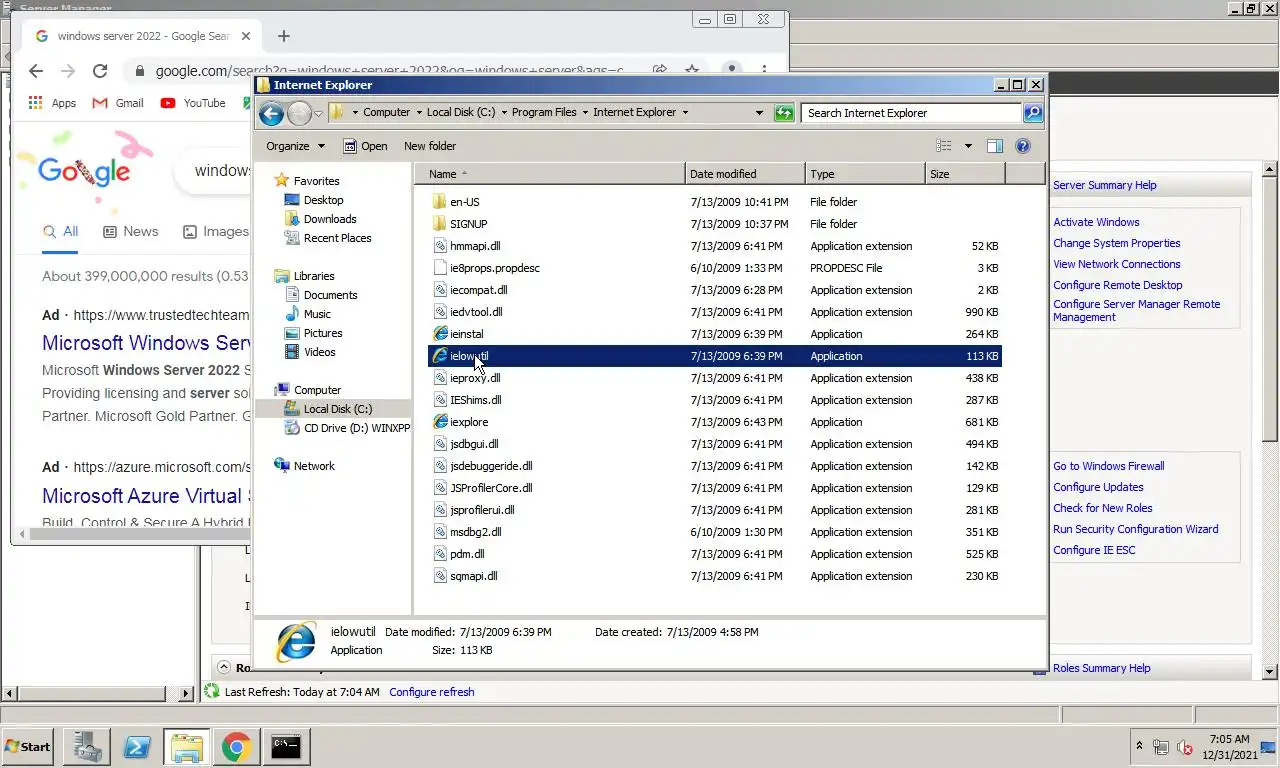Select Desktop under Favorites
Viewport: 1280px width, 768px height.
tap(323, 200)
